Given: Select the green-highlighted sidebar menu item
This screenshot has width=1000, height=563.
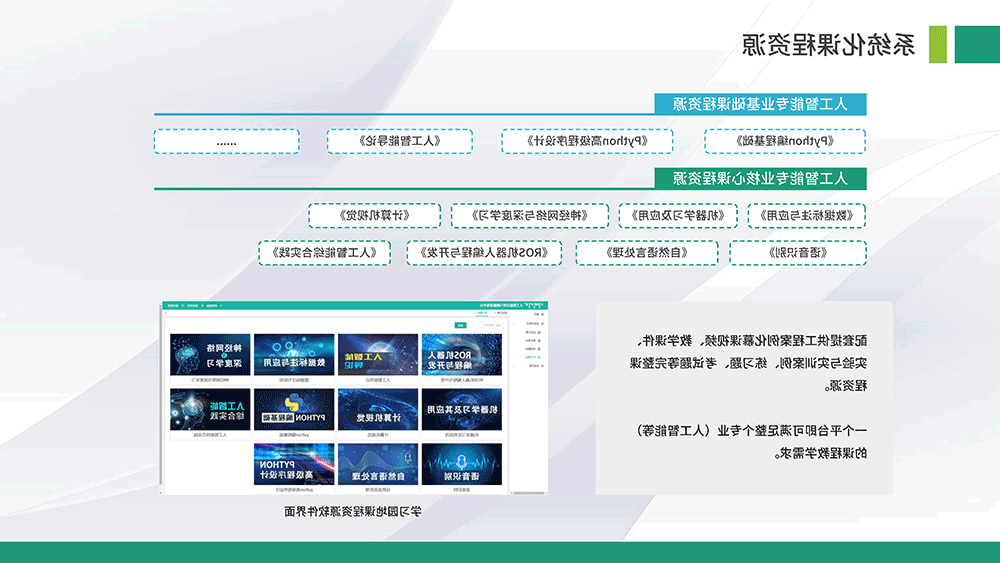Looking at the screenshot, I should [531, 357].
